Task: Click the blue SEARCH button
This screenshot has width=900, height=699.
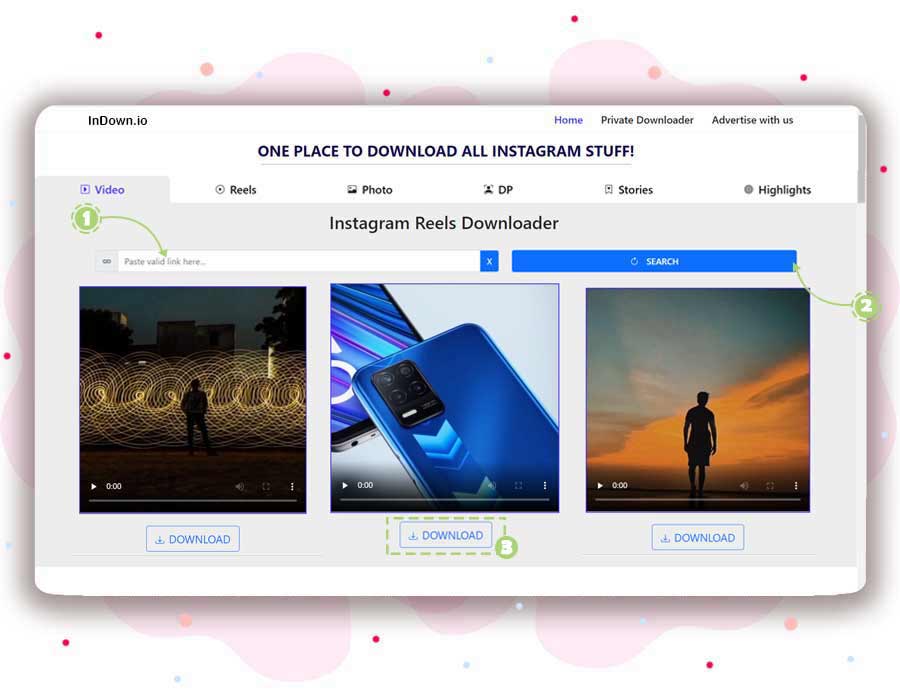Action: pyautogui.click(x=655, y=260)
